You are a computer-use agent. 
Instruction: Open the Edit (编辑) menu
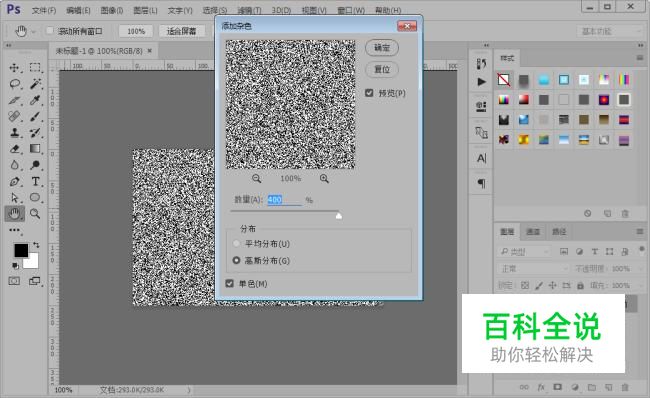[78, 10]
